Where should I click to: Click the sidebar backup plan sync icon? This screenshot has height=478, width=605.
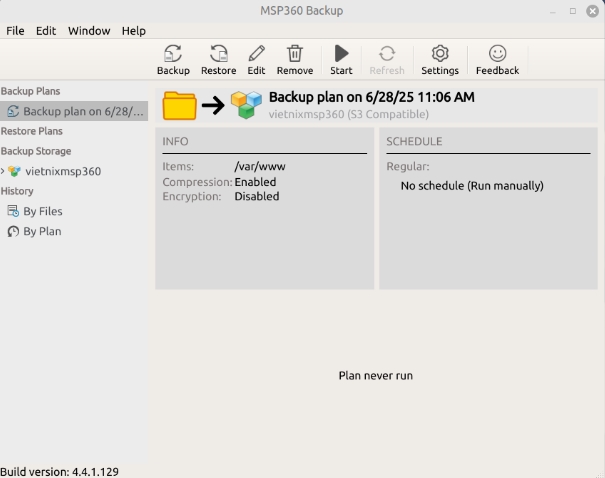[x=13, y=111]
